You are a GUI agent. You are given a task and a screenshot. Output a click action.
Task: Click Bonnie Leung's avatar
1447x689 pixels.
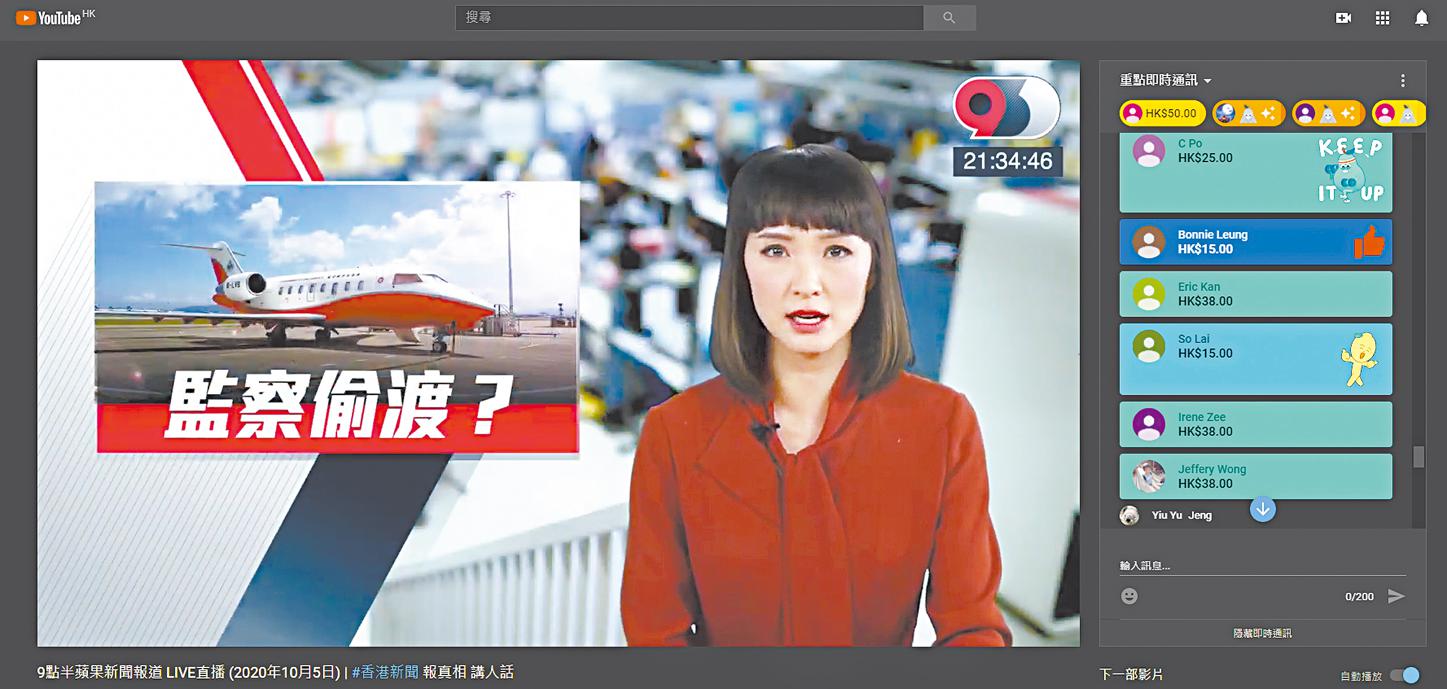pos(1149,242)
